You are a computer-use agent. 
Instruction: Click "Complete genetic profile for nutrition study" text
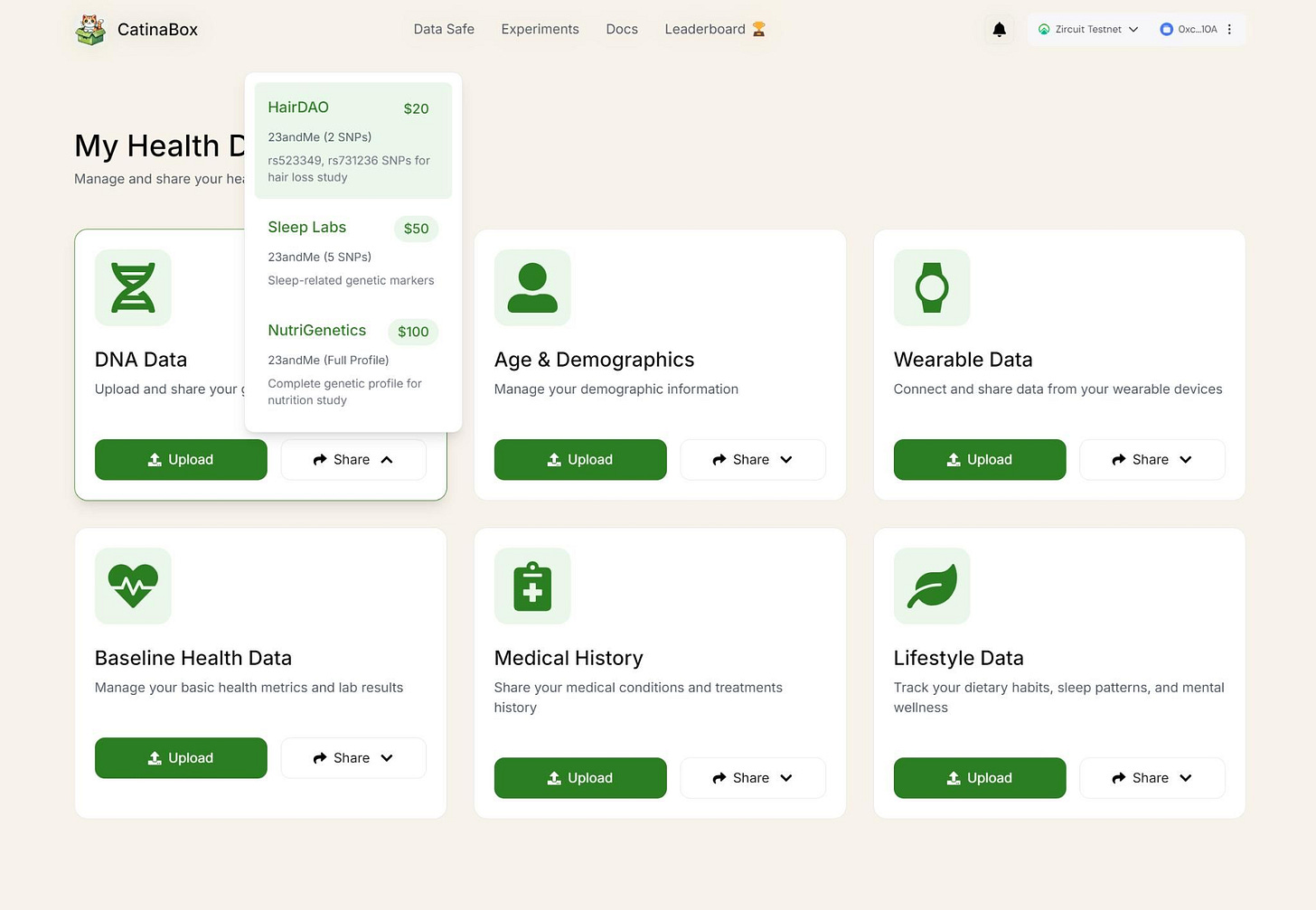pos(344,392)
